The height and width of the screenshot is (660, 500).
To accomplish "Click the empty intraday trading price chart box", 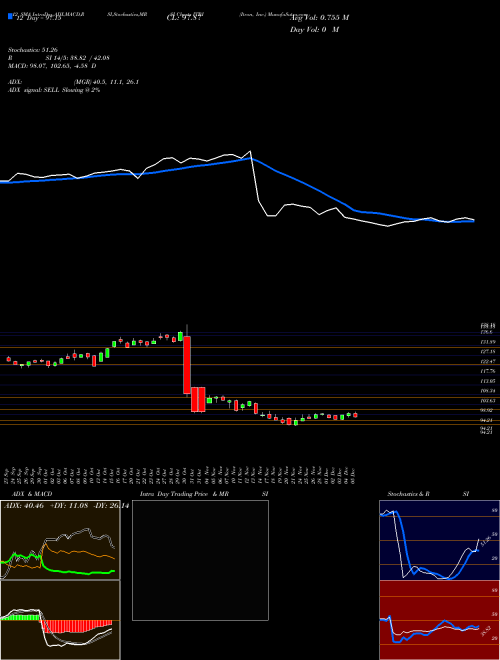I will coord(200,560).
